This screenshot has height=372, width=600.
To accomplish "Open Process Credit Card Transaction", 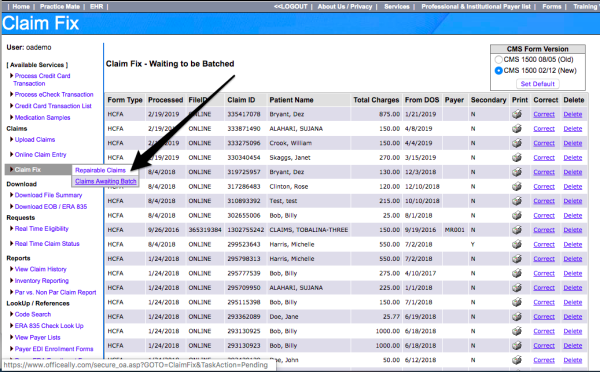I will coord(42,80).
